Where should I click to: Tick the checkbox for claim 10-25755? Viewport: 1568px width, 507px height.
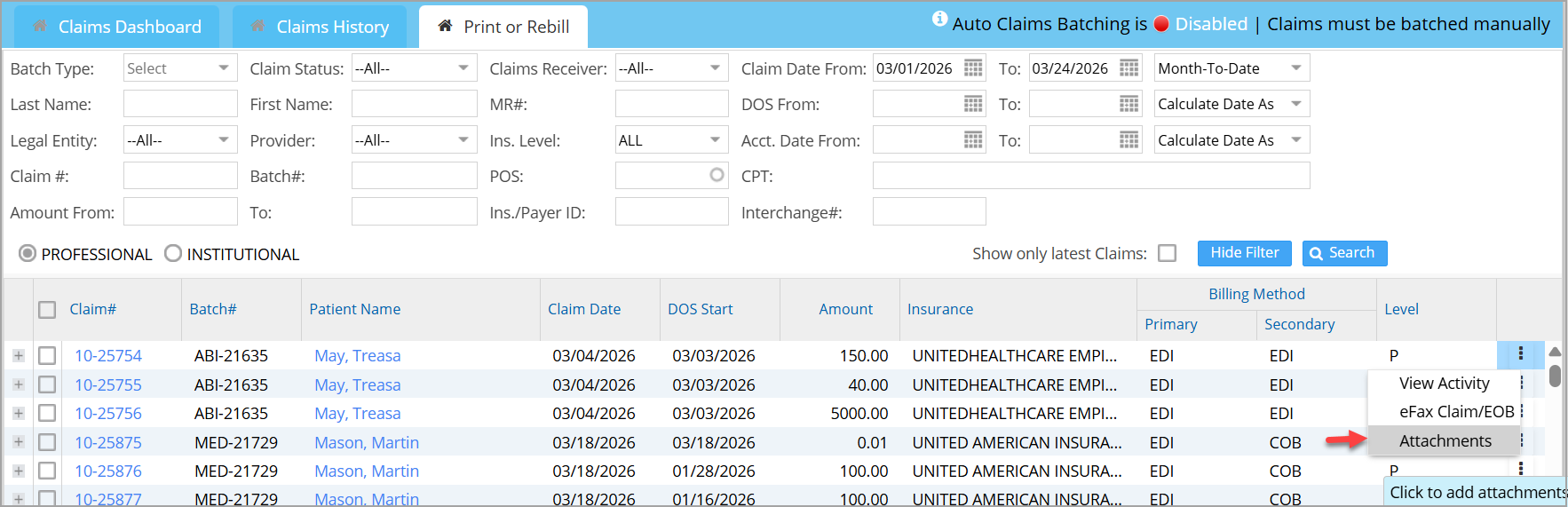[47, 384]
